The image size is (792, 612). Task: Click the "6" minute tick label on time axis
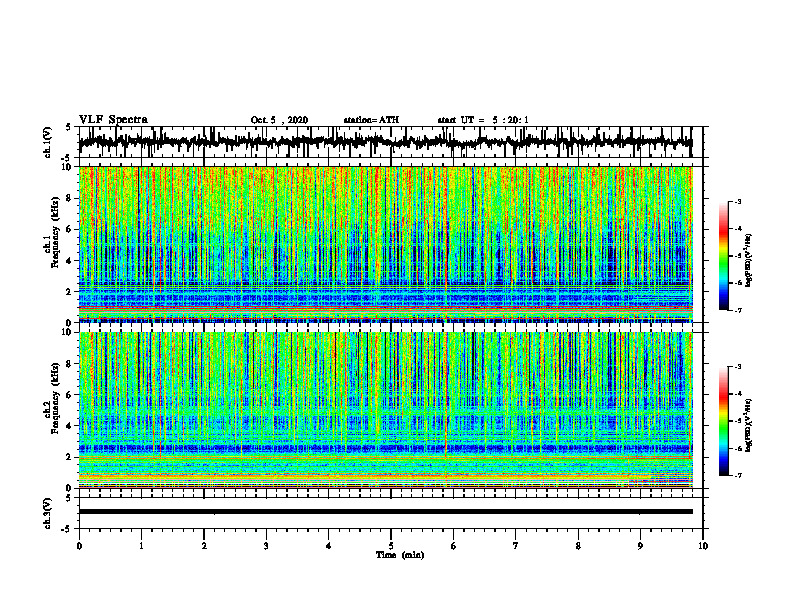pyautogui.click(x=454, y=546)
